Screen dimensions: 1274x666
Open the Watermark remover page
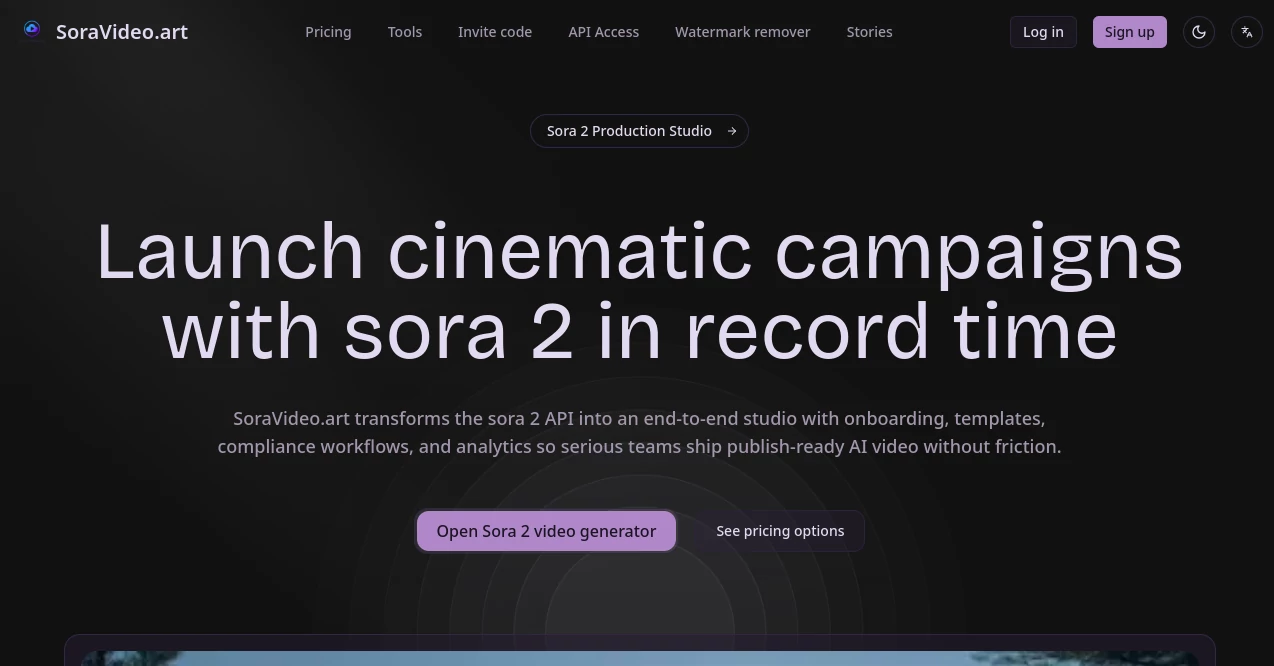(742, 31)
